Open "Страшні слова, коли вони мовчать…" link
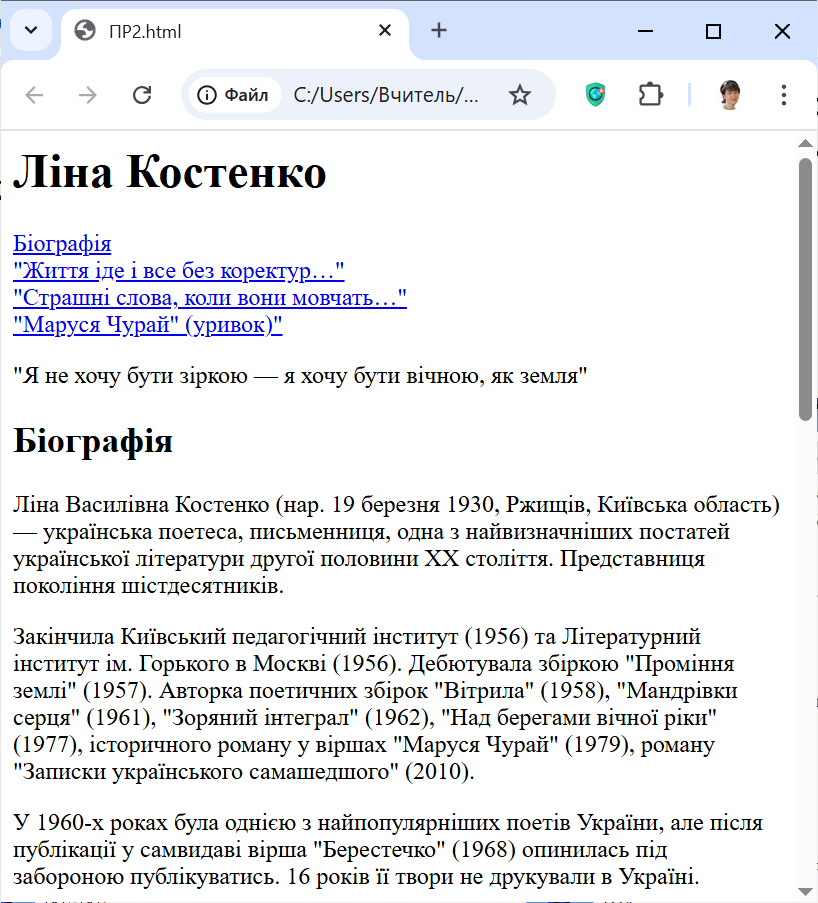The image size is (818, 903). tap(210, 298)
